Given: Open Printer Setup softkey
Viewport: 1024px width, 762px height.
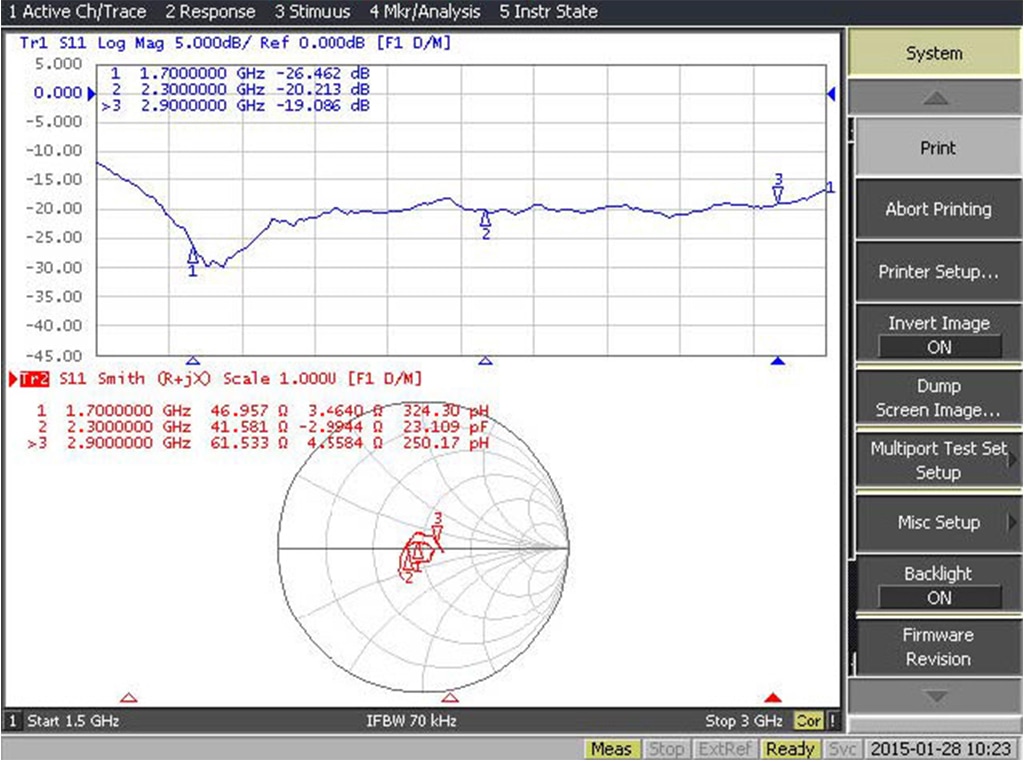Looking at the screenshot, I should click(938, 272).
